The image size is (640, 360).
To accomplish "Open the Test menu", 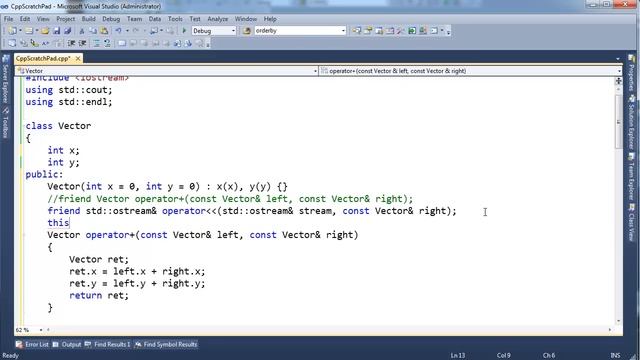I will [x=195, y=19].
